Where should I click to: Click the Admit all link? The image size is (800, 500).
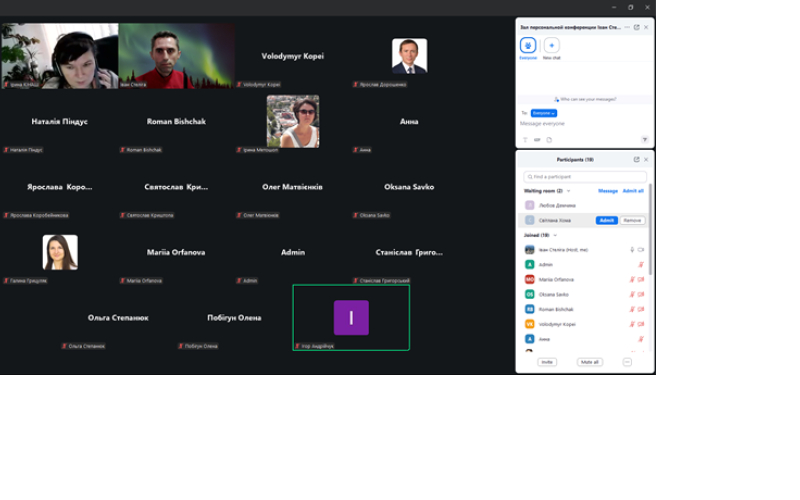[x=633, y=190]
